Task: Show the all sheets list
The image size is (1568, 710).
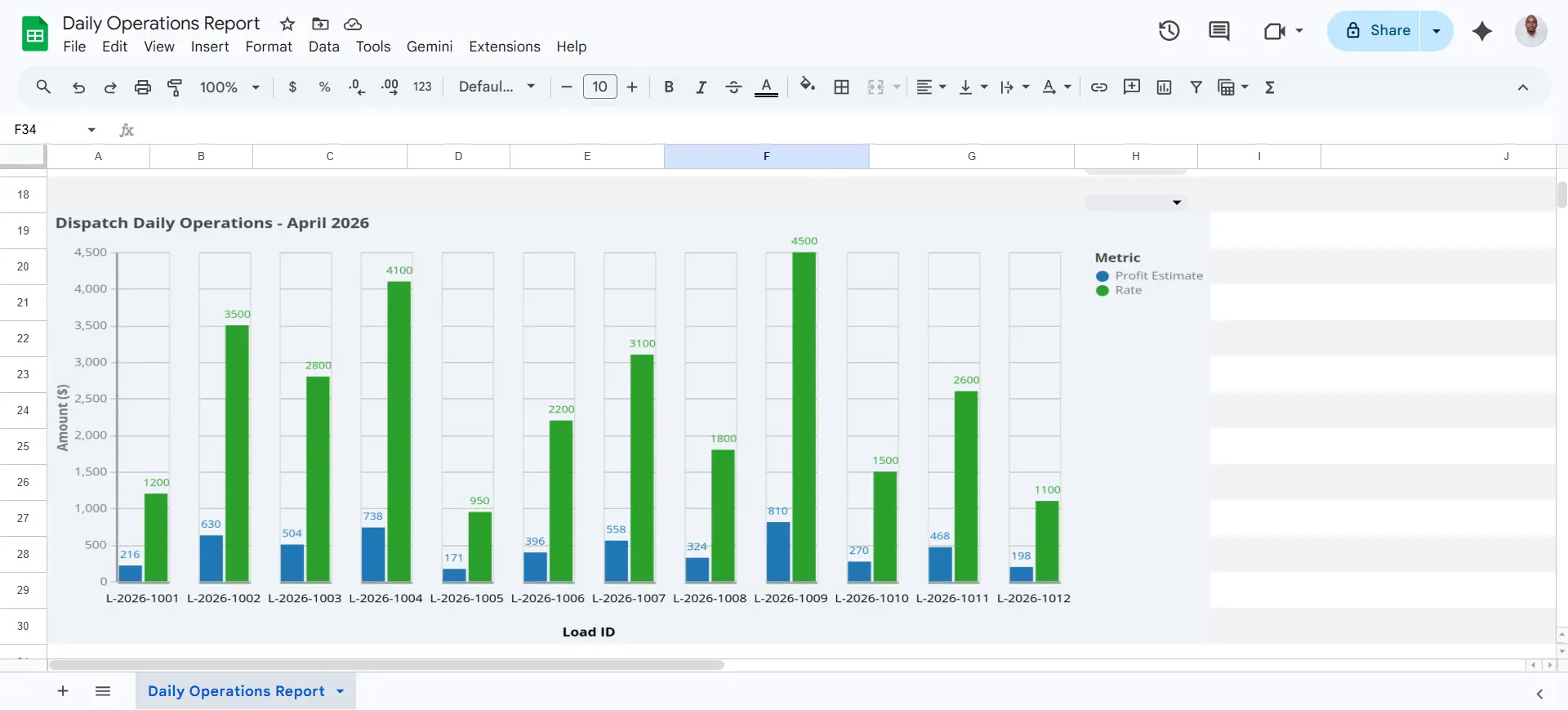Action: click(x=103, y=691)
